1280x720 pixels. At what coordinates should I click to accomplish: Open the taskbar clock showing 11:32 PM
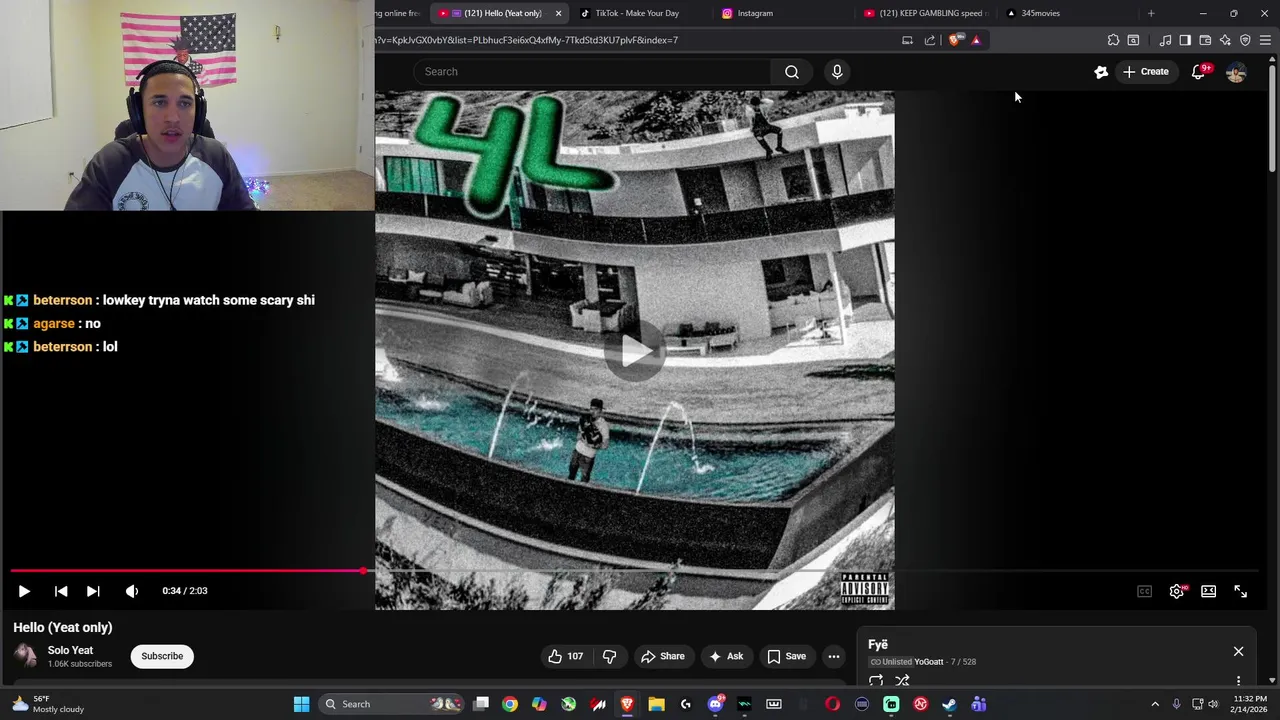pyautogui.click(x=1249, y=704)
